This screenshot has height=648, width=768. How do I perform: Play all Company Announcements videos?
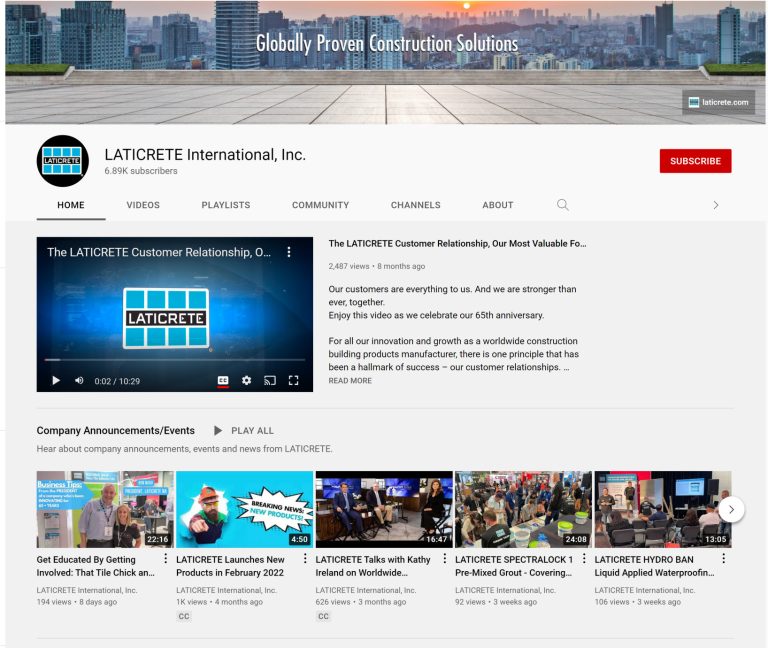244,431
